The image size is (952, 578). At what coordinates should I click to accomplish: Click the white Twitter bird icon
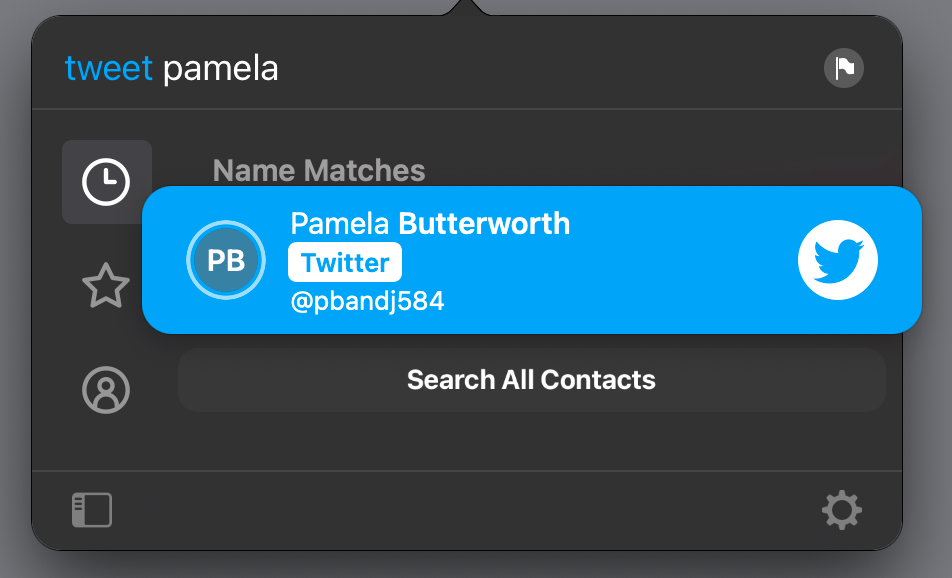(837, 260)
